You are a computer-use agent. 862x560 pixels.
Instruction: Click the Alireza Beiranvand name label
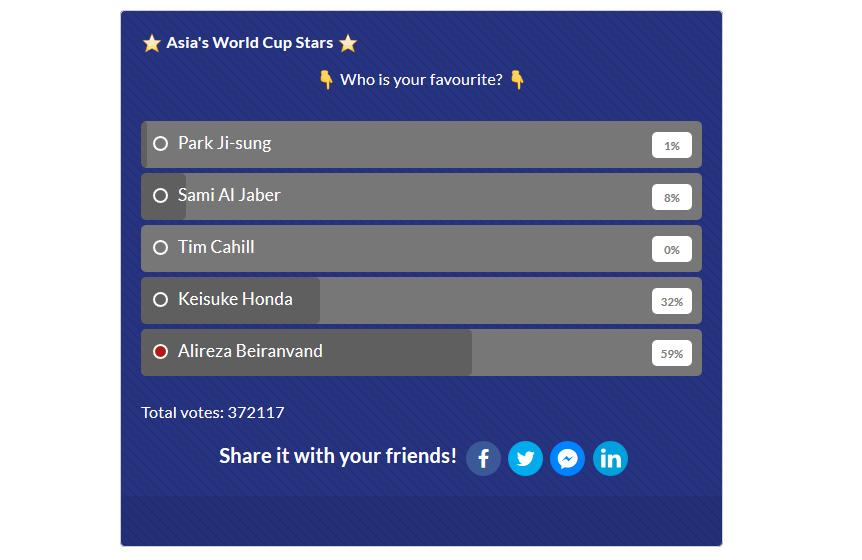pyautogui.click(x=250, y=351)
